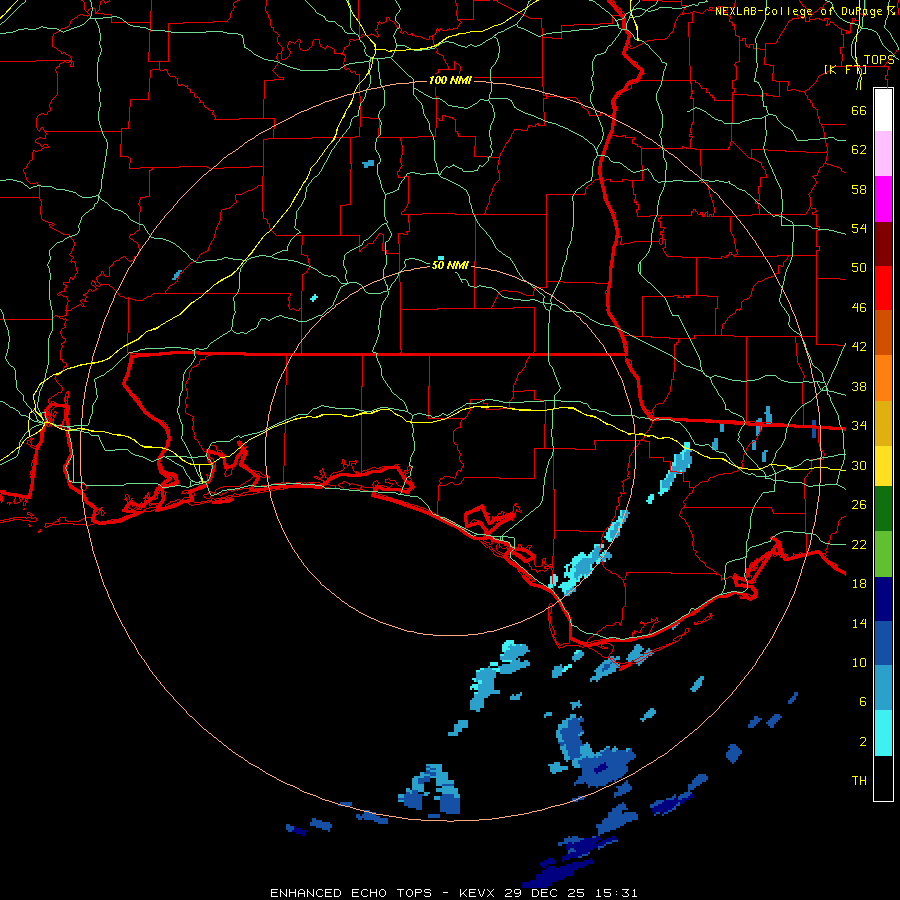Click the dark green legend swatch
Screen dimensions: 900x900
click(x=883, y=509)
